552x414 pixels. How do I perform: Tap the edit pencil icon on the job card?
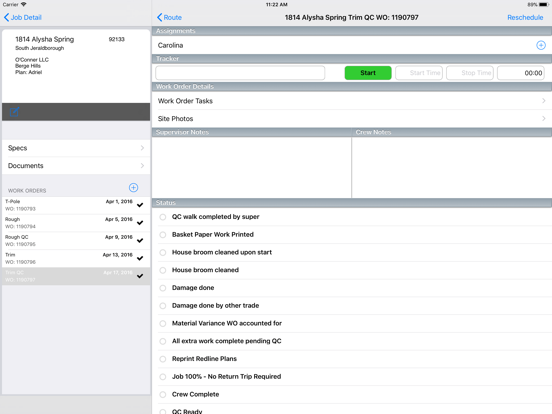point(14,112)
